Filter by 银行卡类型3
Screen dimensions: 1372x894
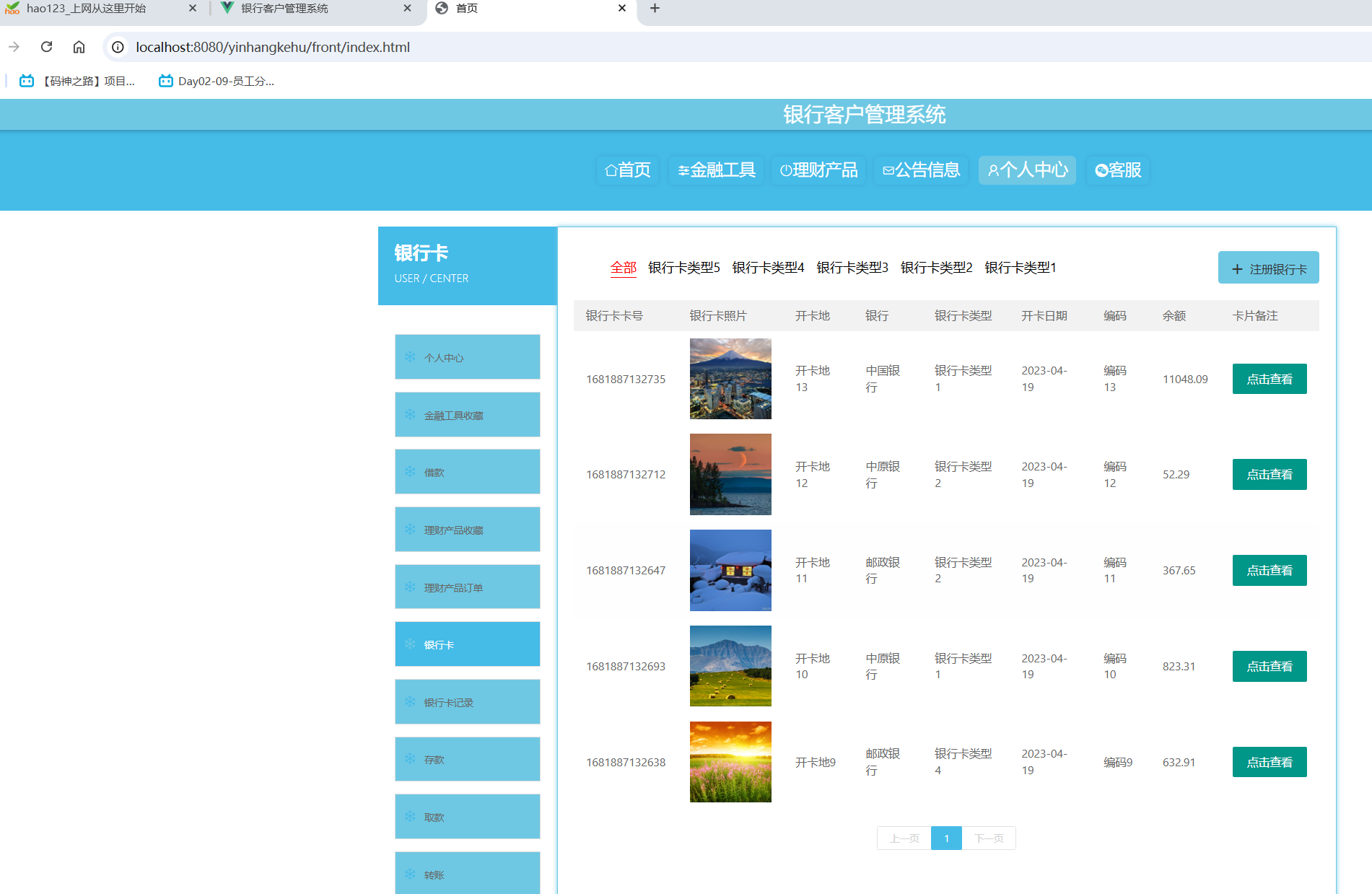852,268
